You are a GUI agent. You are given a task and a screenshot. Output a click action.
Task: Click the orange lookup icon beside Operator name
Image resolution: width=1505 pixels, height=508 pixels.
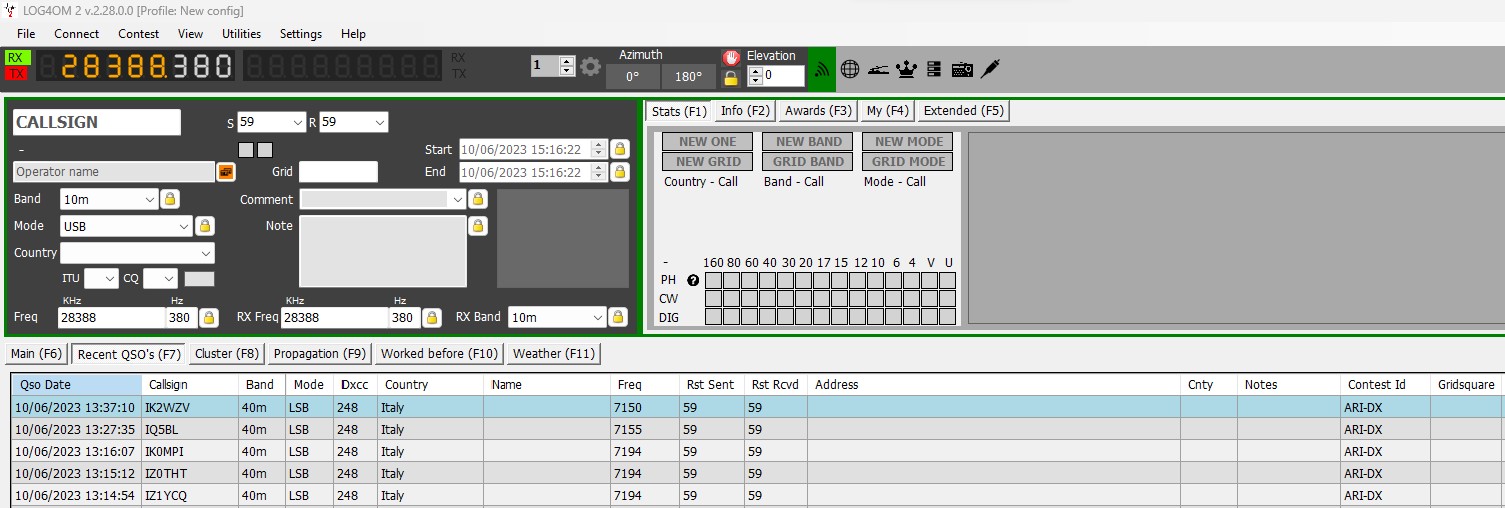[226, 172]
